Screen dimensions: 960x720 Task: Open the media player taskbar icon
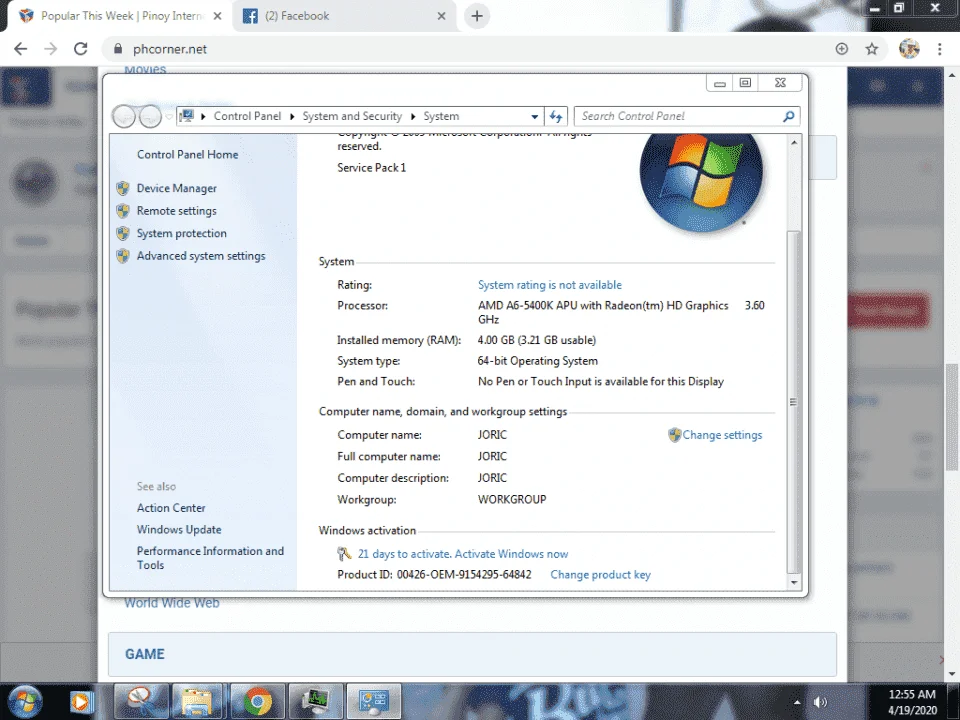80,702
